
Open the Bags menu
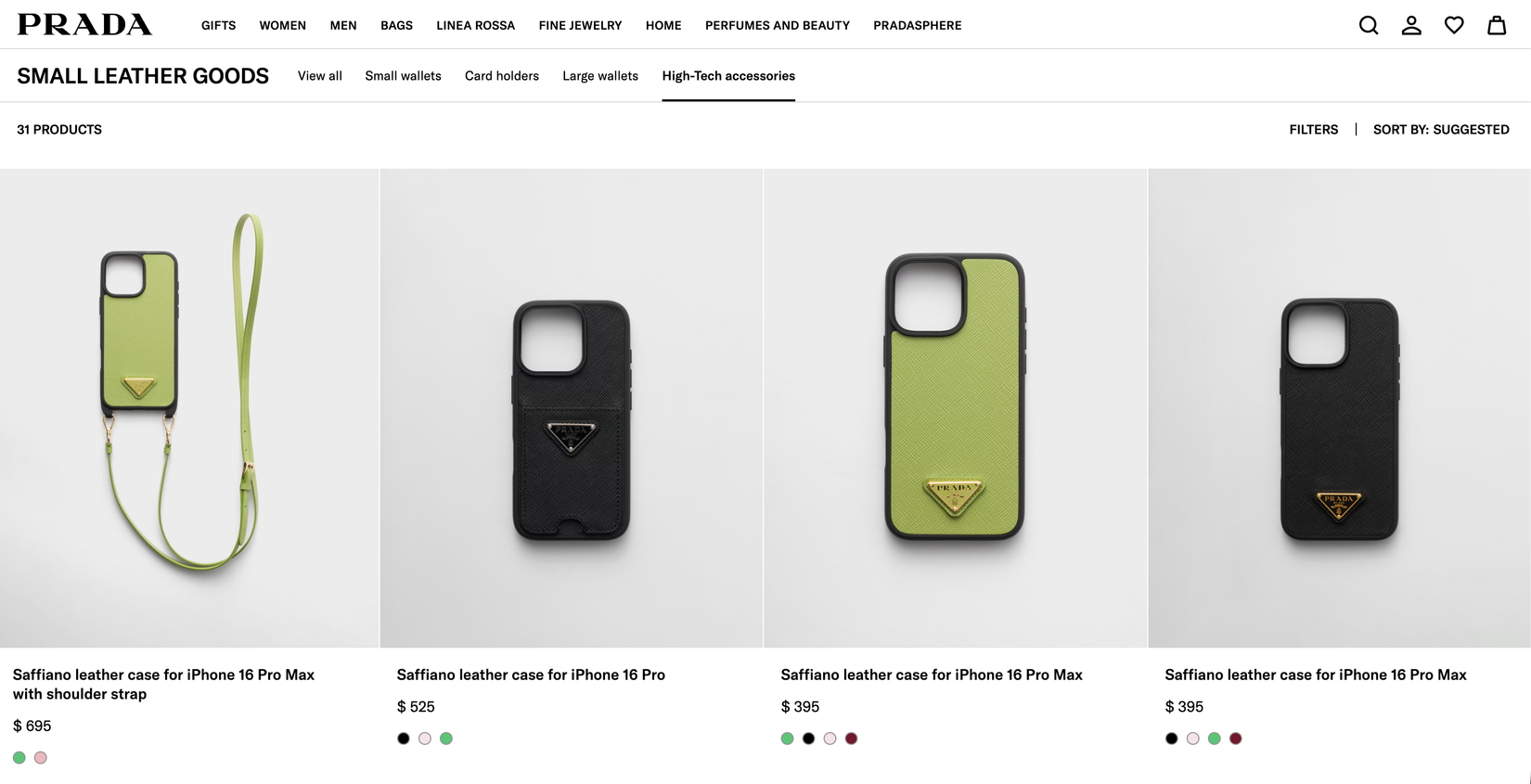[396, 26]
